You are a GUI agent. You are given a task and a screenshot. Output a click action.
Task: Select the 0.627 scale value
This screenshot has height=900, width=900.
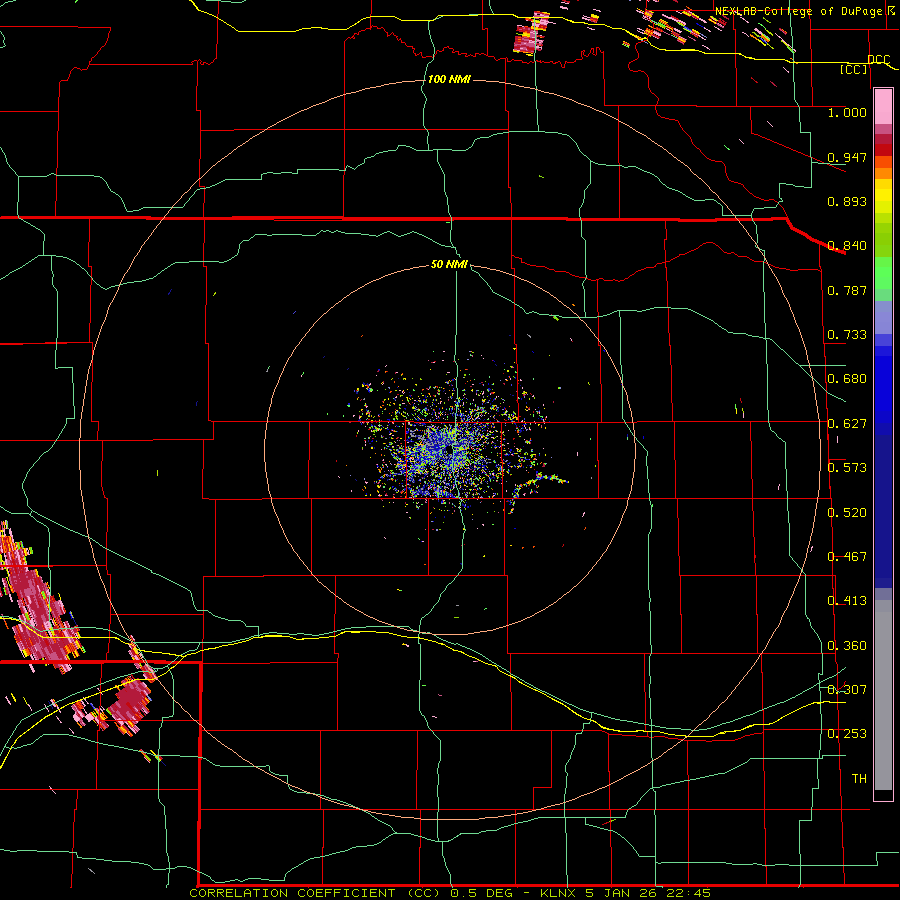(847, 424)
